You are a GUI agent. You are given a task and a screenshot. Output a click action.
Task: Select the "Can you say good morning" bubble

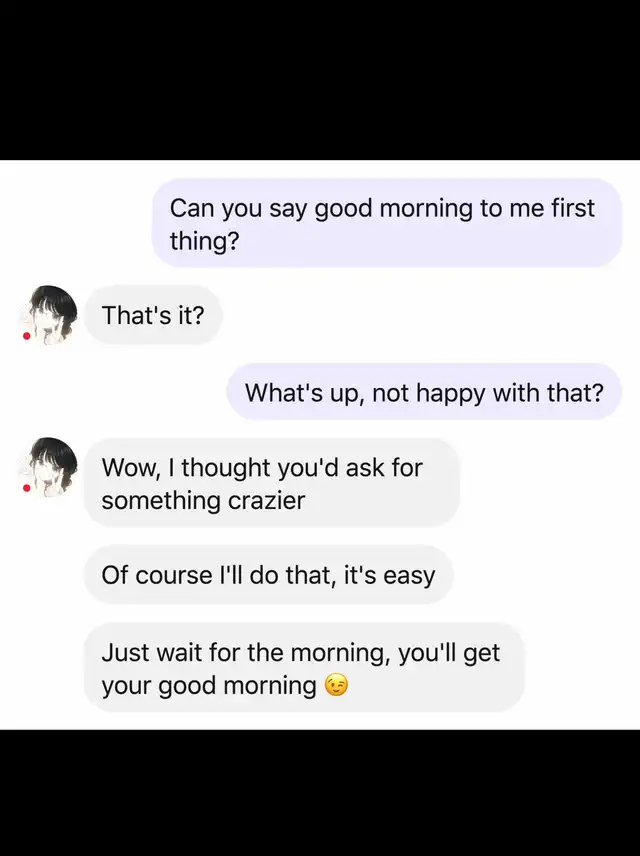point(387,223)
